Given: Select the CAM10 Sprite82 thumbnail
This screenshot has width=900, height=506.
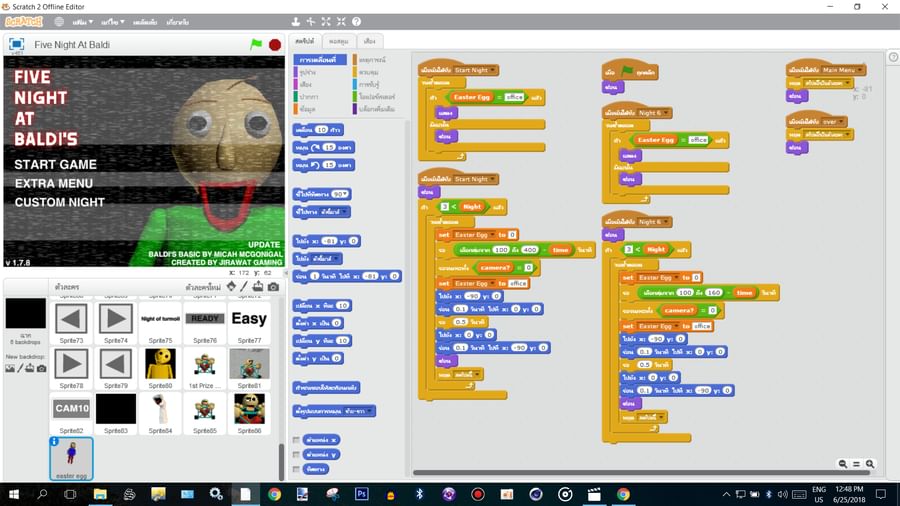Looking at the screenshot, I should pos(71,413).
